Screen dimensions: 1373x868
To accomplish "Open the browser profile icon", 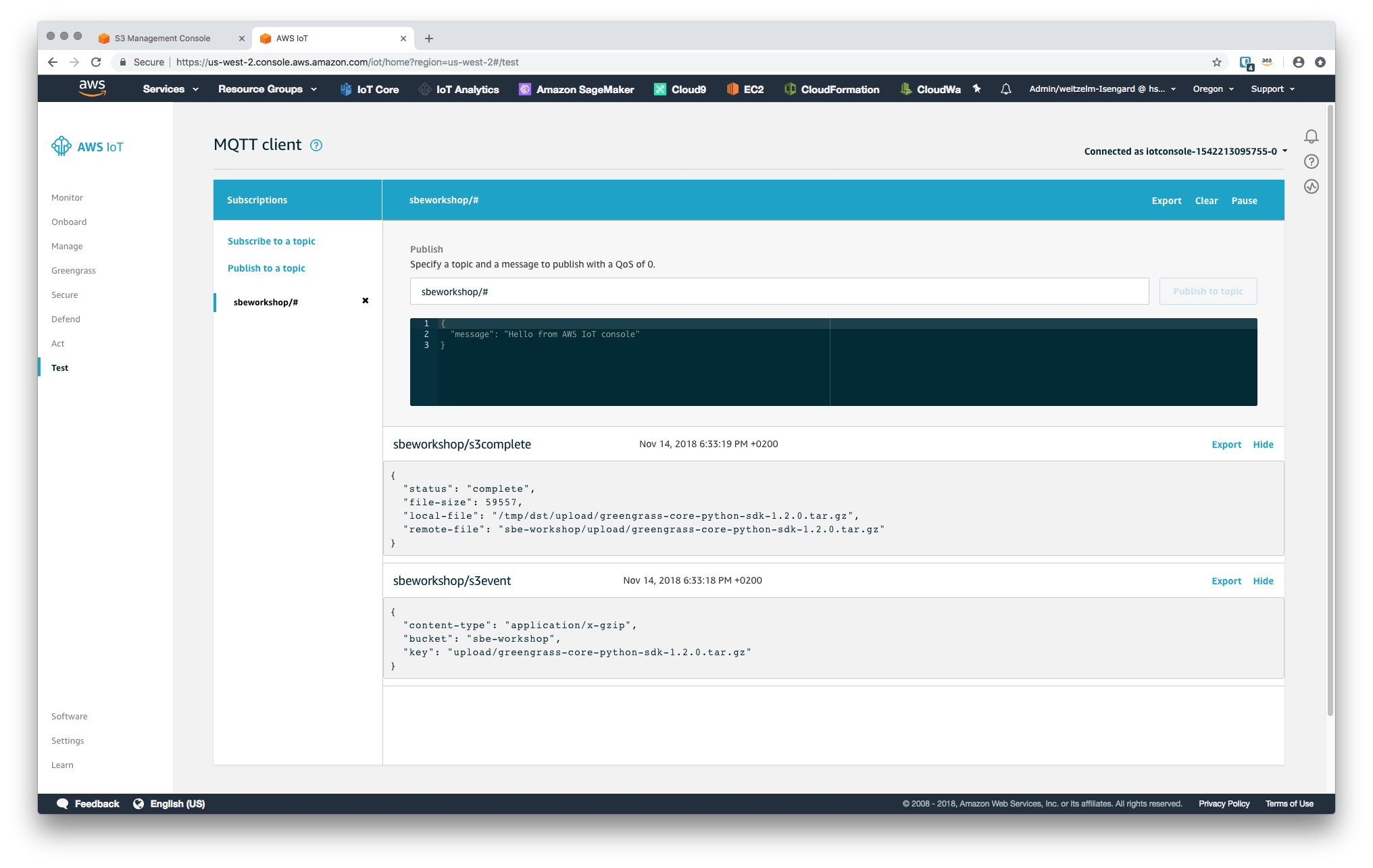I will [x=1299, y=62].
